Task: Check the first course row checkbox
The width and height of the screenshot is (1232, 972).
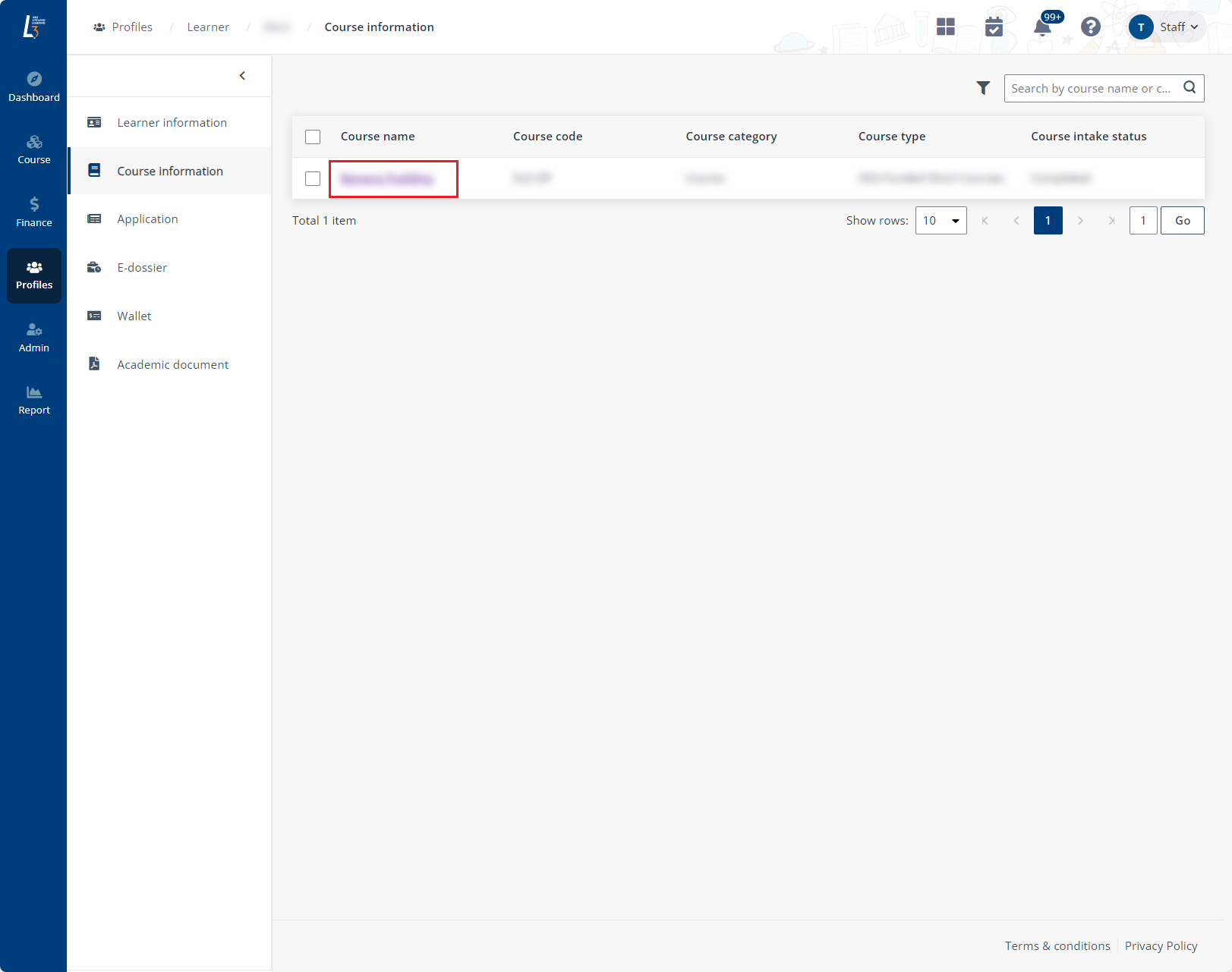Action: (x=313, y=178)
